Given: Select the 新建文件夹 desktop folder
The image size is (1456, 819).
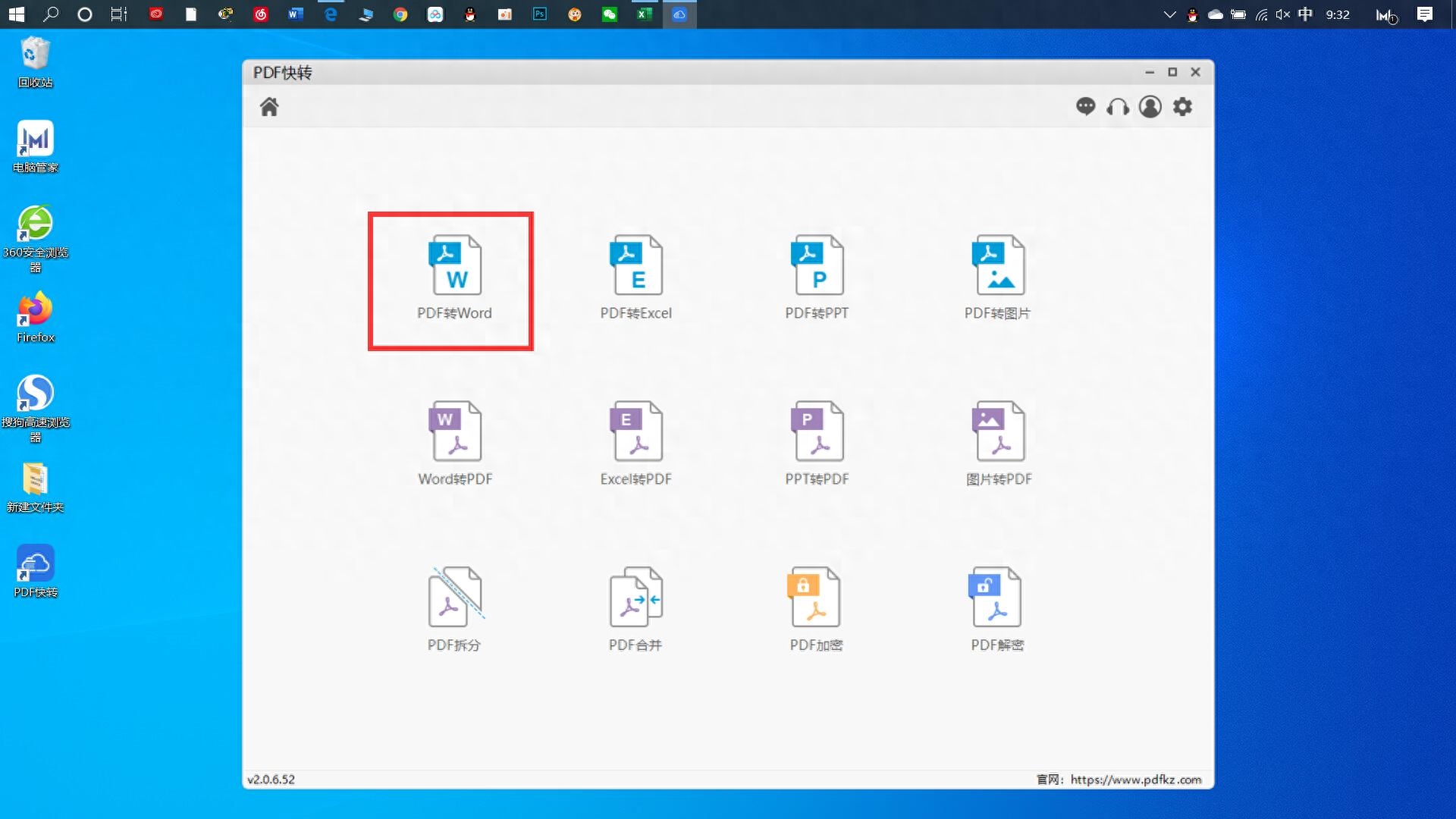Looking at the screenshot, I should click(36, 488).
